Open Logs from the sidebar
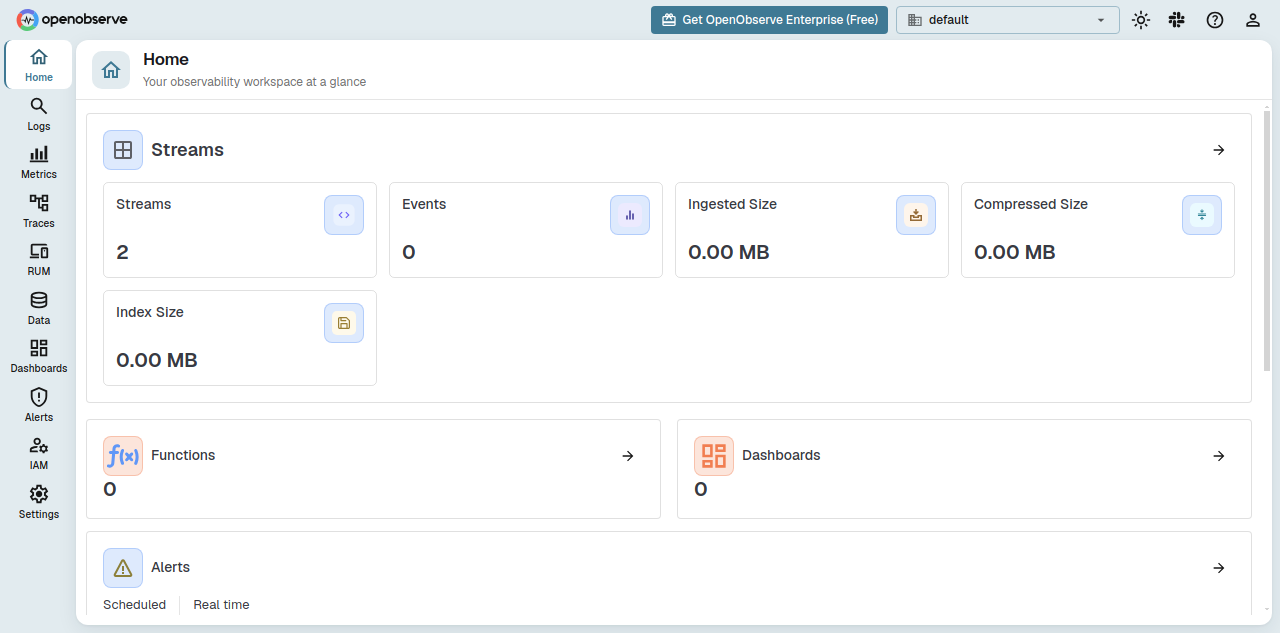The width and height of the screenshot is (1280, 633). [39, 114]
